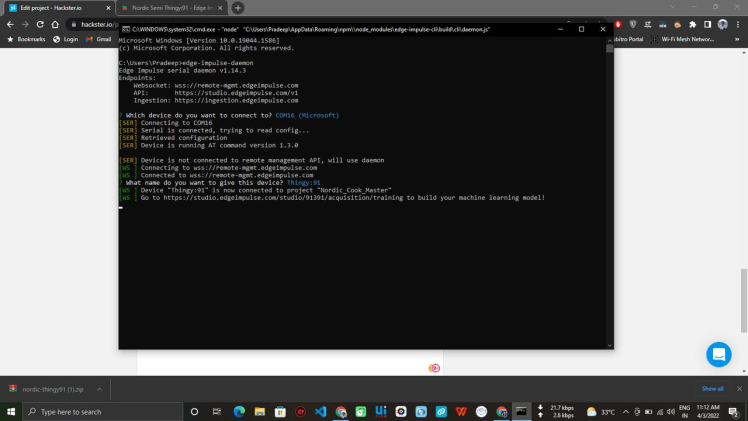Click the red extension icon in Chrome toolbar
Viewport: 748px width, 421px height.
pos(618,24)
